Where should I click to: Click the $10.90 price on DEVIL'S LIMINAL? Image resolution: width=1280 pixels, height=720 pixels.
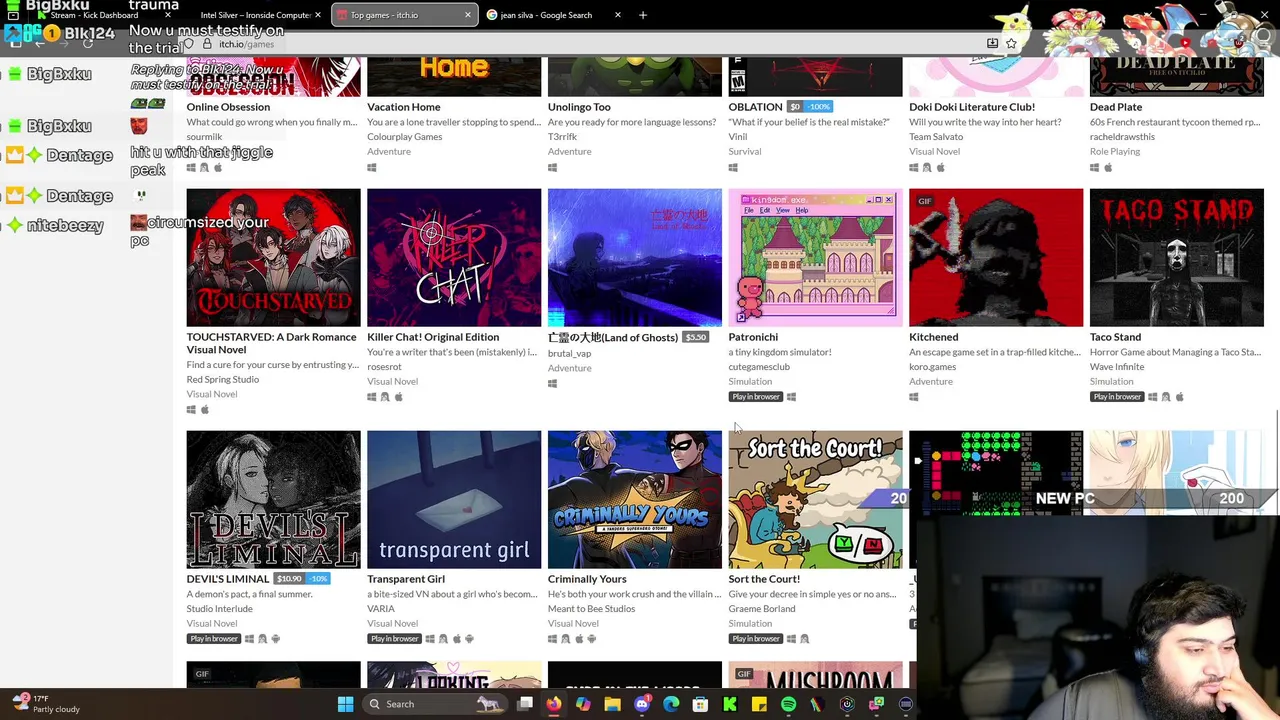pos(289,579)
